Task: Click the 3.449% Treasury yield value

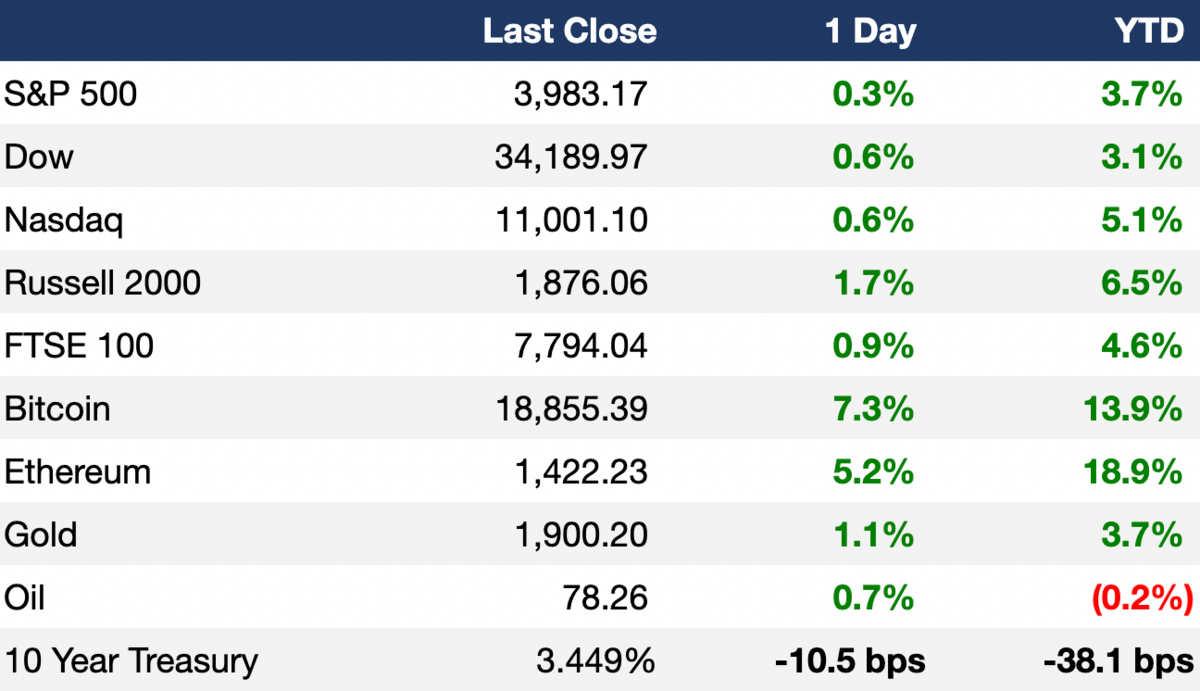Action: pyautogui.click(x=596, y=661)
